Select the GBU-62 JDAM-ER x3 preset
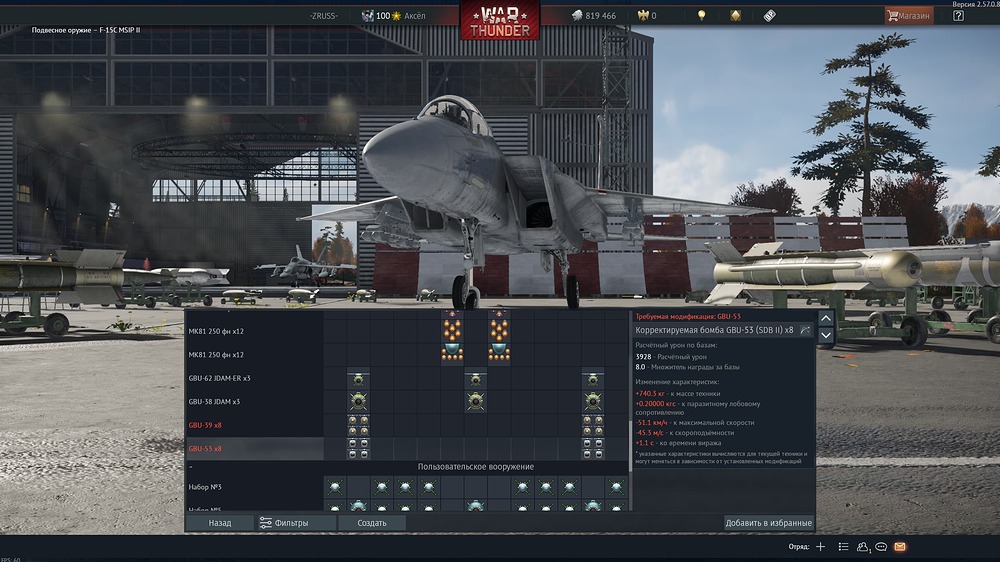The height and width of the screenshot is (562, 1000). [x=254, y=378]
